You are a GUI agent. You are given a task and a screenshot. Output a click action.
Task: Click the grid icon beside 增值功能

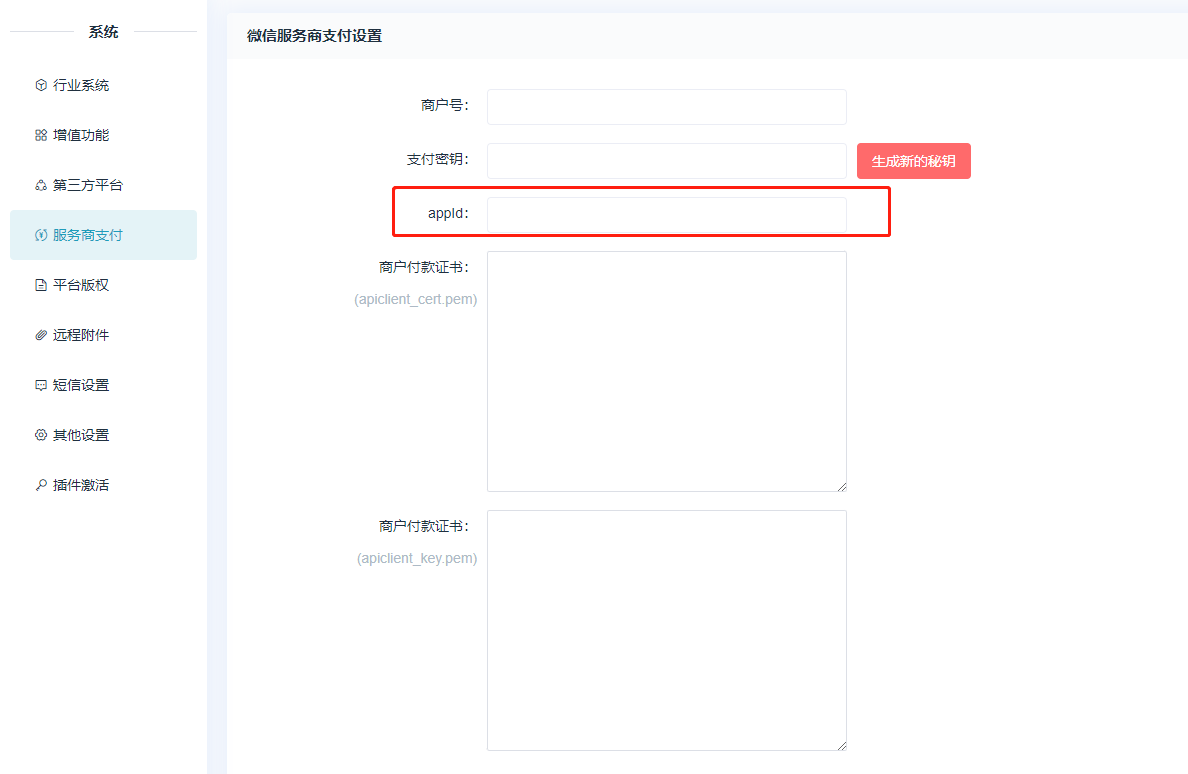tap(41, 135)
